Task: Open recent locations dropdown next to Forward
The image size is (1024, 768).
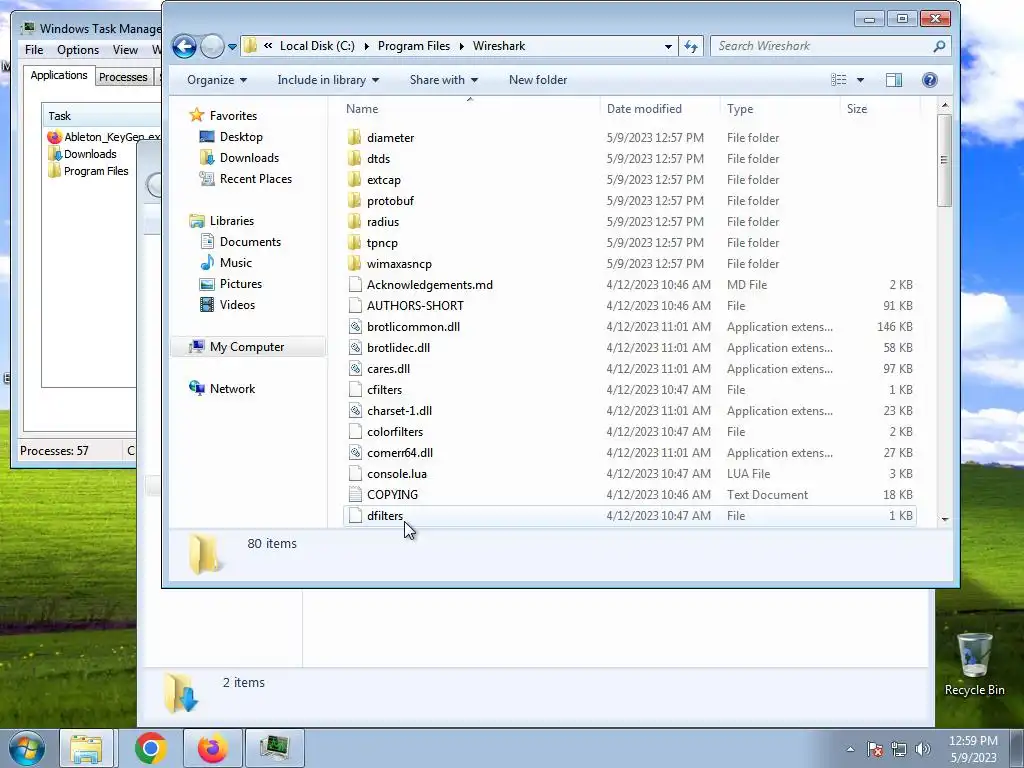Action: [x=232, y=47]
